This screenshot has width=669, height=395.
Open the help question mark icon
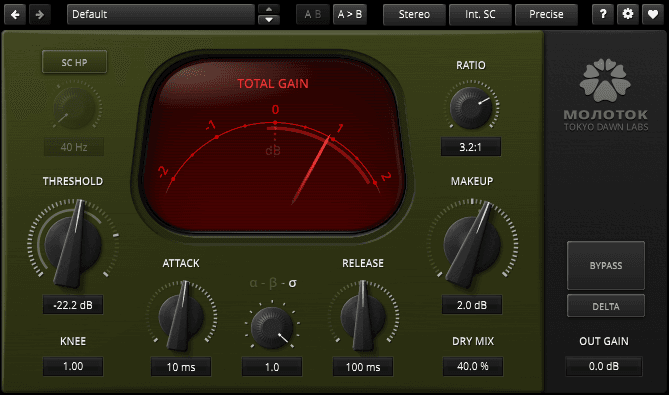coord(603,15)
